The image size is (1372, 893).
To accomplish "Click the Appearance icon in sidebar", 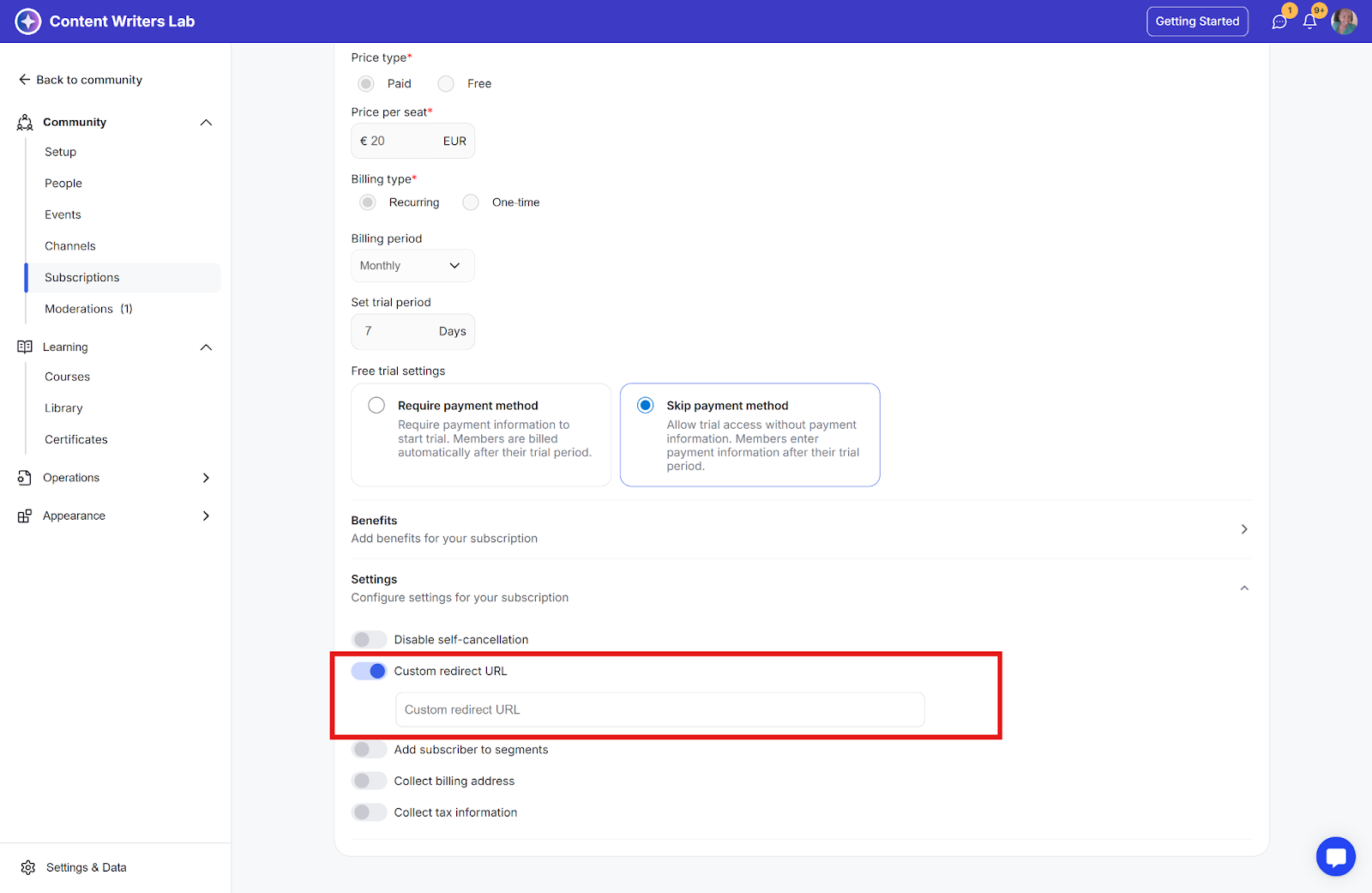I will [25, 516].
